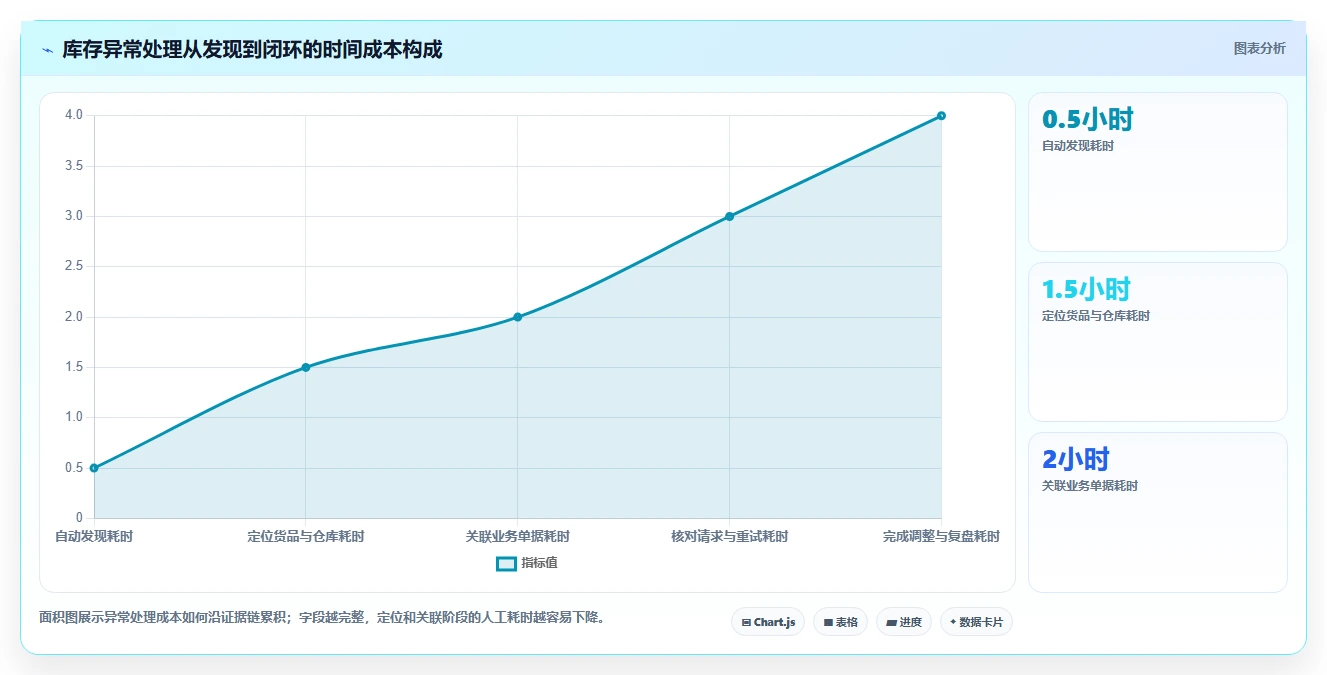The image size is (1327, 675).
Task: Click the 1.5小时 card value
Action: [x=1086, y=290]
